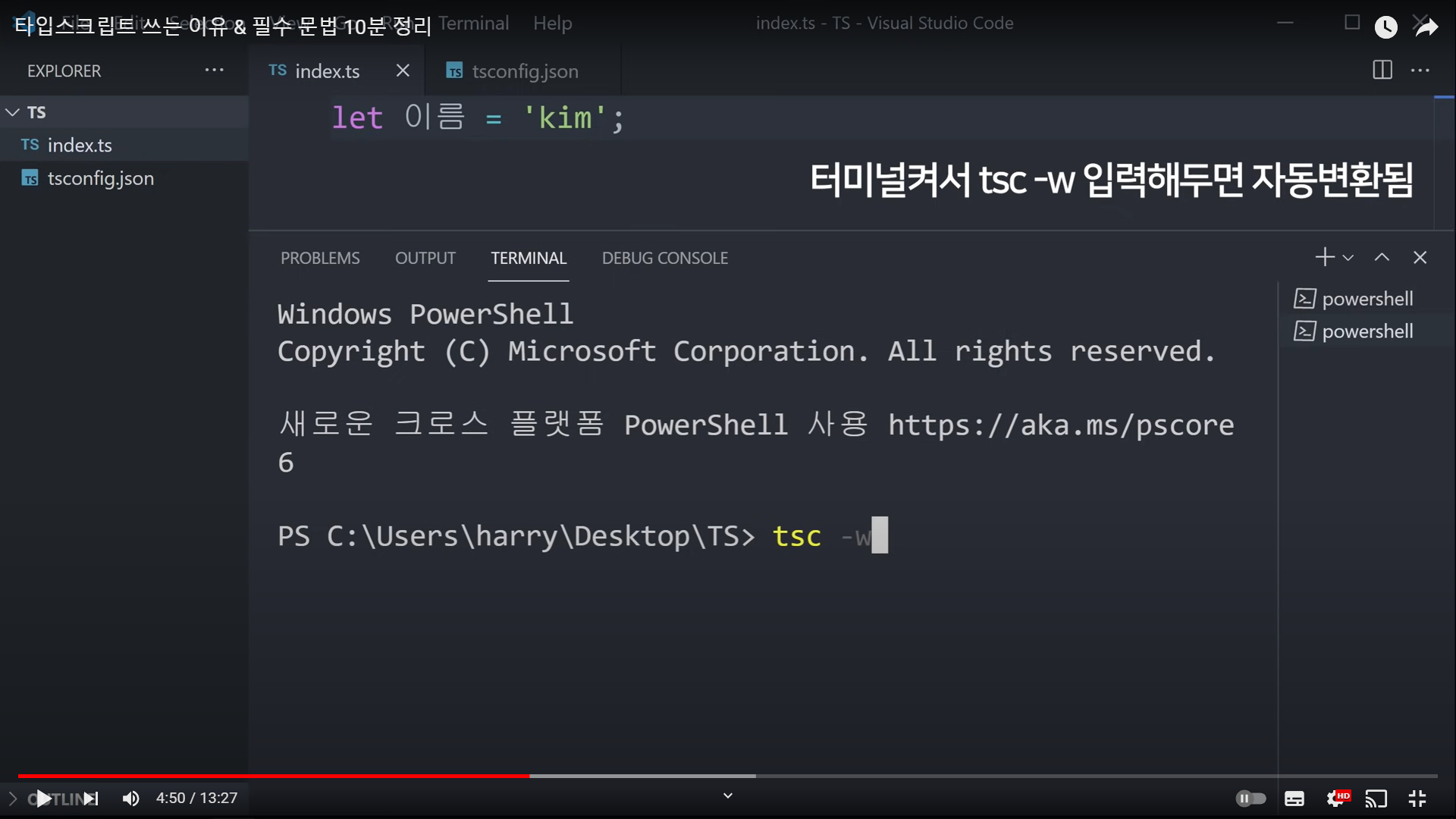This screenshot has height=819, width=1456.
Task: Open index.ts in the explorer tree
Action: click(80, 145)
